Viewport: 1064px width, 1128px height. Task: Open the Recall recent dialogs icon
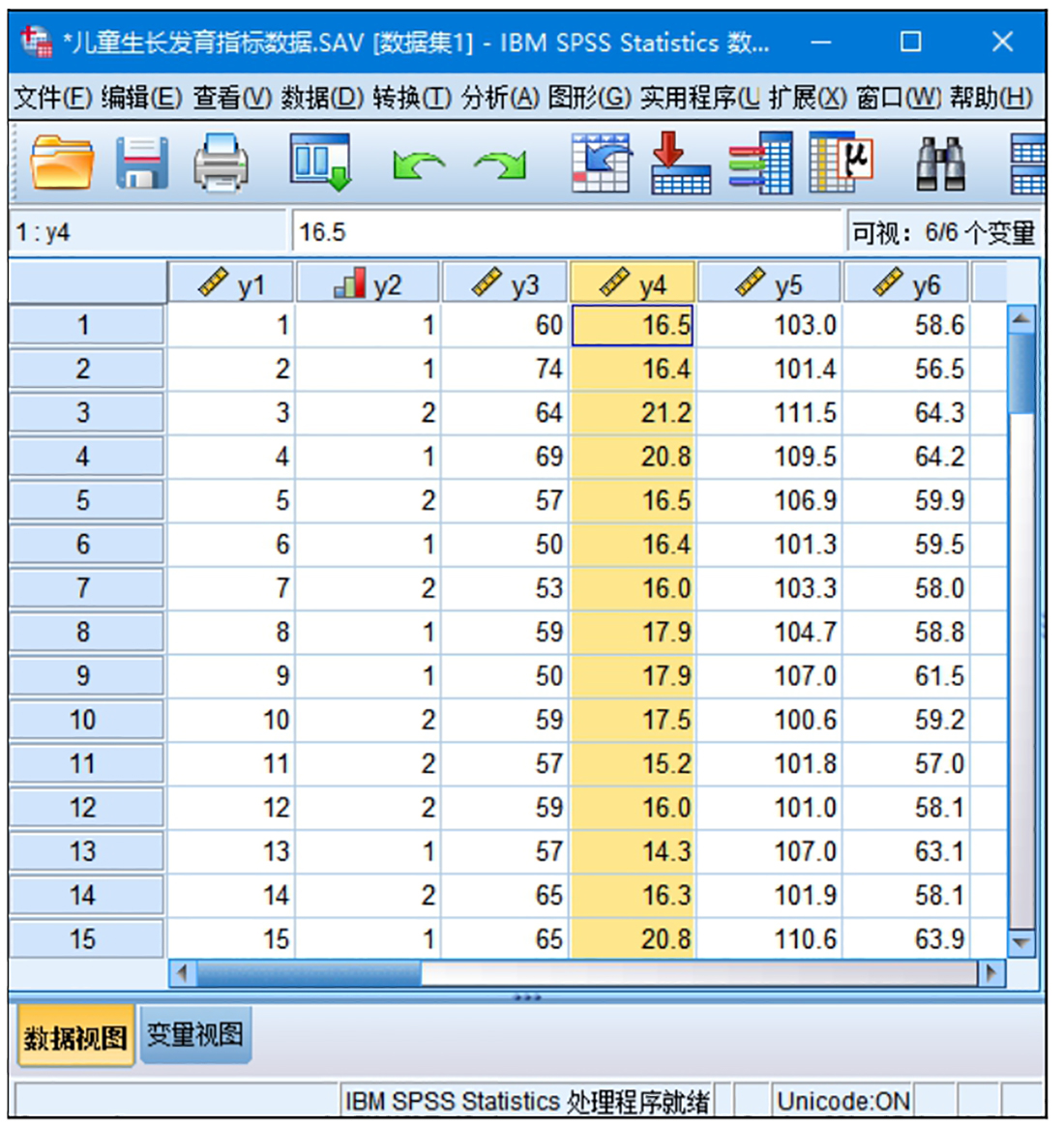tap(319, 162)
